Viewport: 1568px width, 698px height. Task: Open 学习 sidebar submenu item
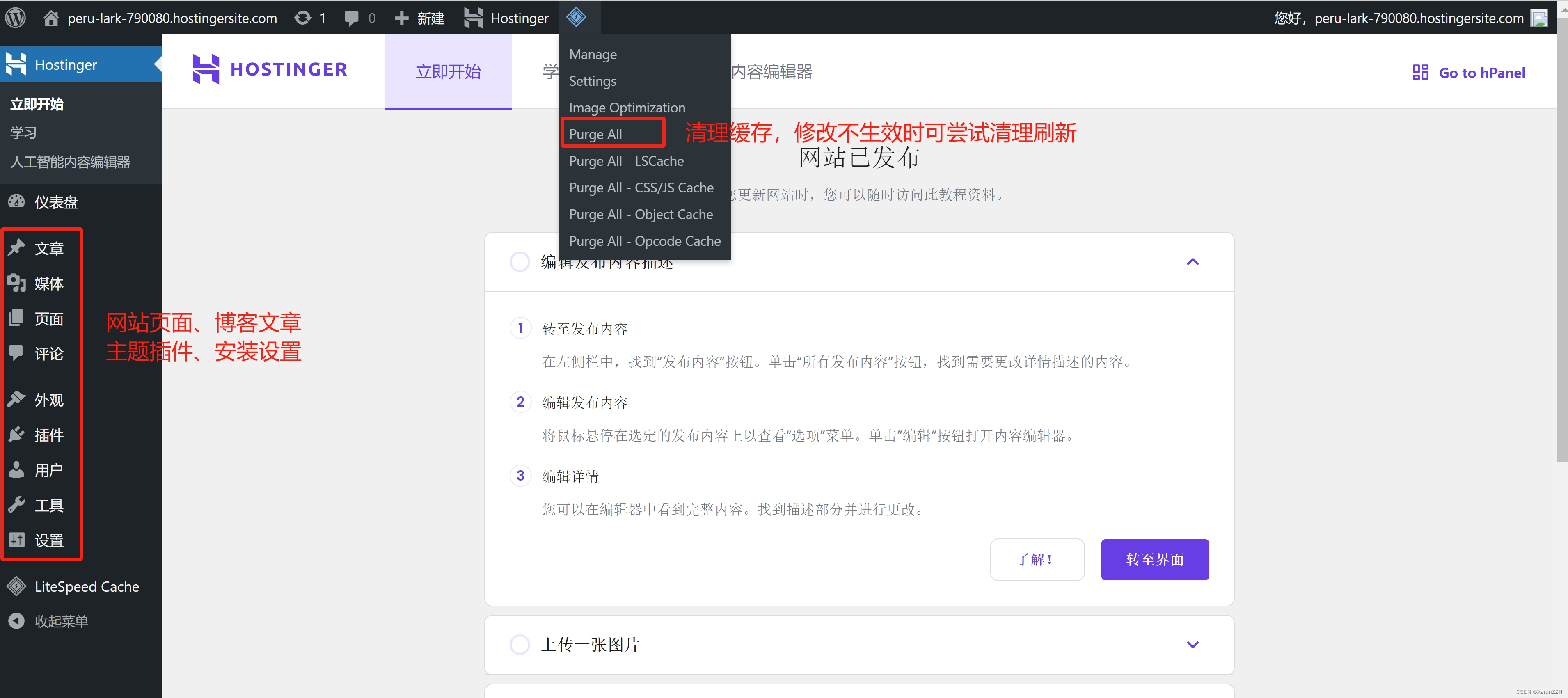23,133
